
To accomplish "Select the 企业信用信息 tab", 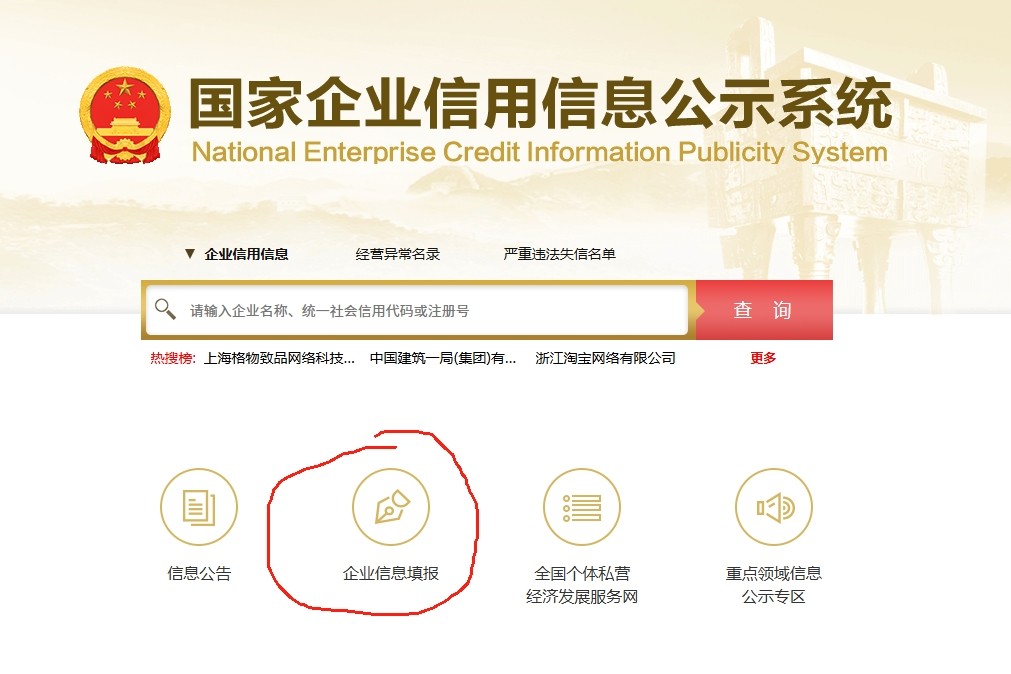I will [x=246, y=254].
